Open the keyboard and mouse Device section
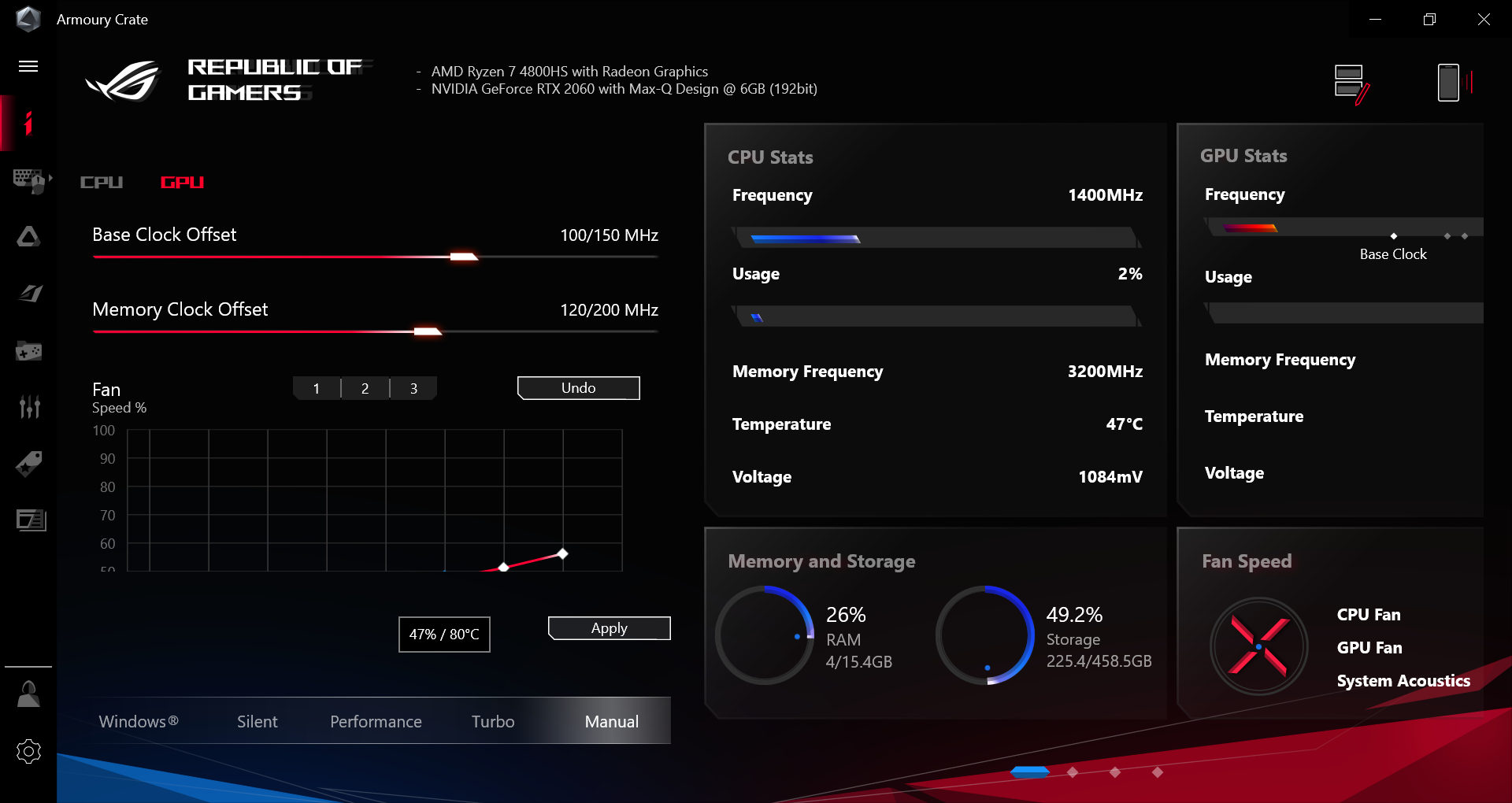The height and width of the screenshot is (803, 1512). tap(28, 180)
